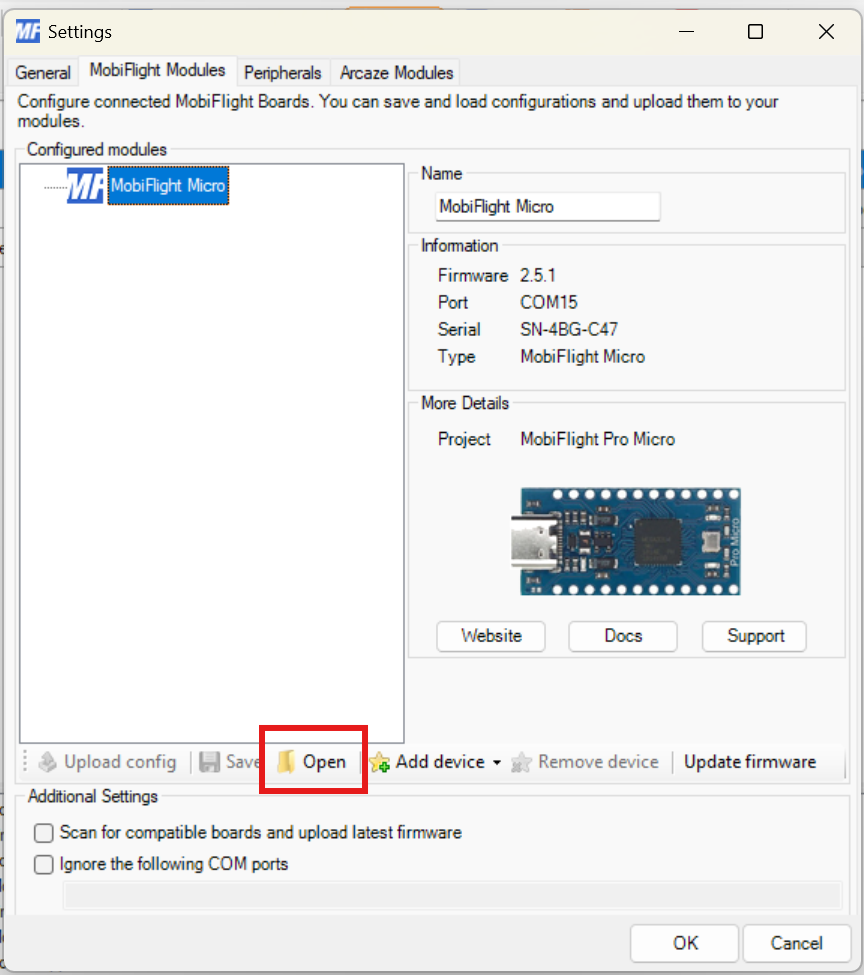Click the Website button
This screenshot has height=975, width=864.
pyautogui.click(x=491, y=636)
